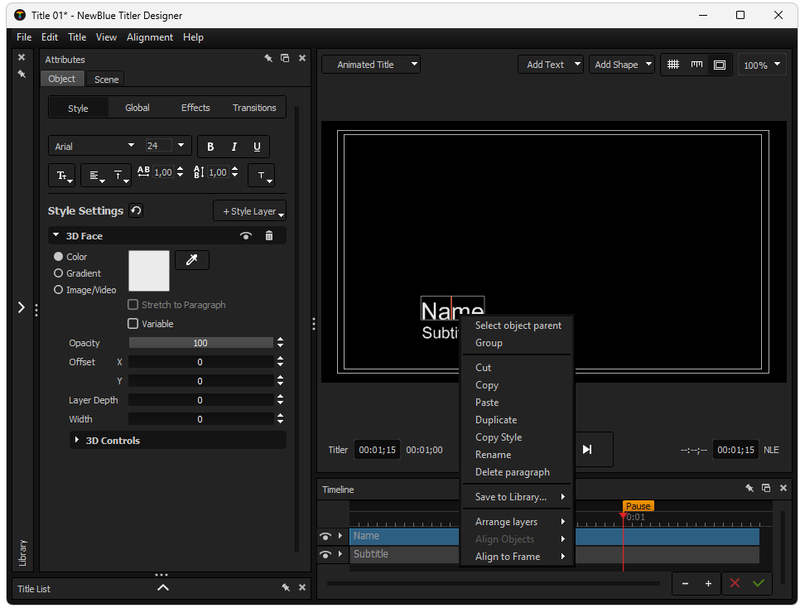This screenshot has height=608, width=800.
Task: Click the white 3D Face color swatch
Action: click(x=149, y=271)
